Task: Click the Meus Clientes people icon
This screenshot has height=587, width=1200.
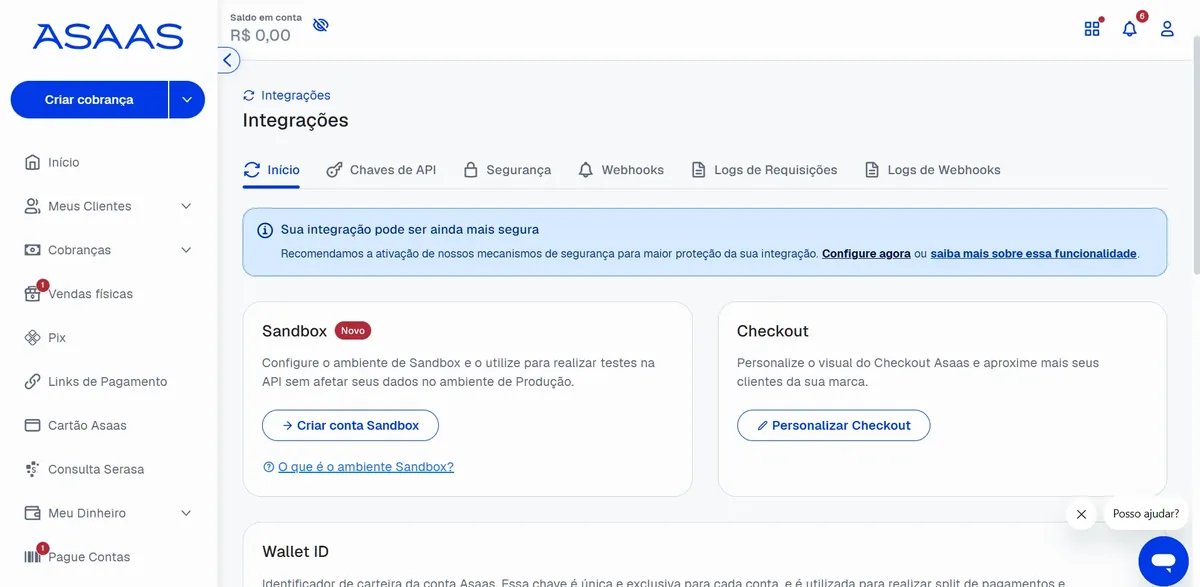Action: click(x=32, y=206)
